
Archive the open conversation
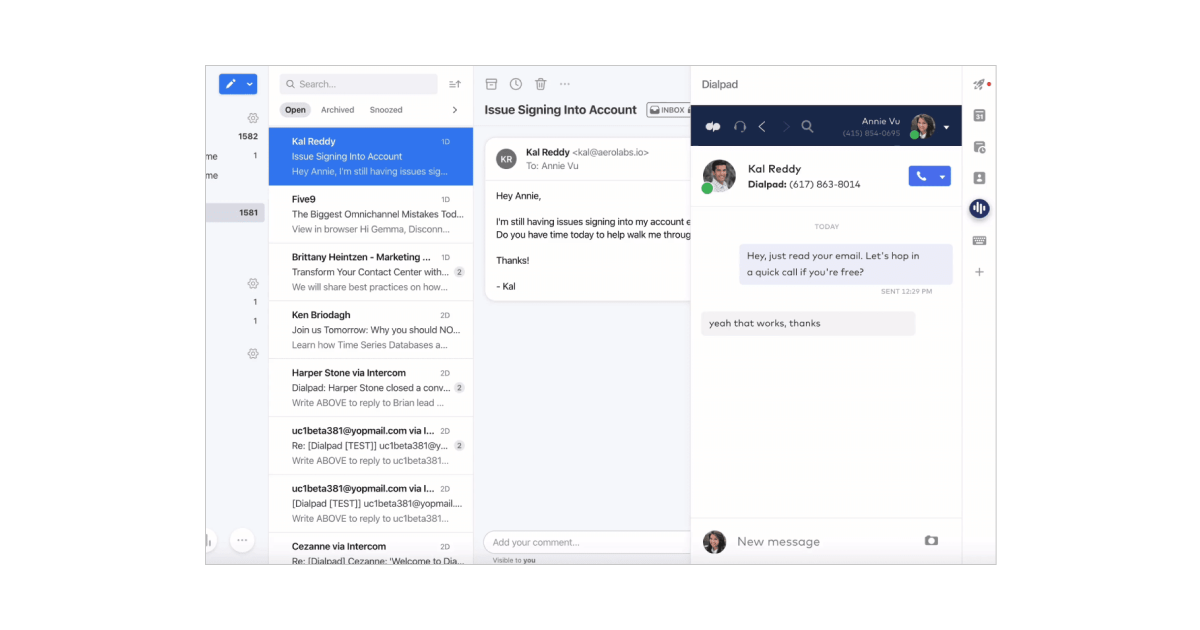point(491,84)
